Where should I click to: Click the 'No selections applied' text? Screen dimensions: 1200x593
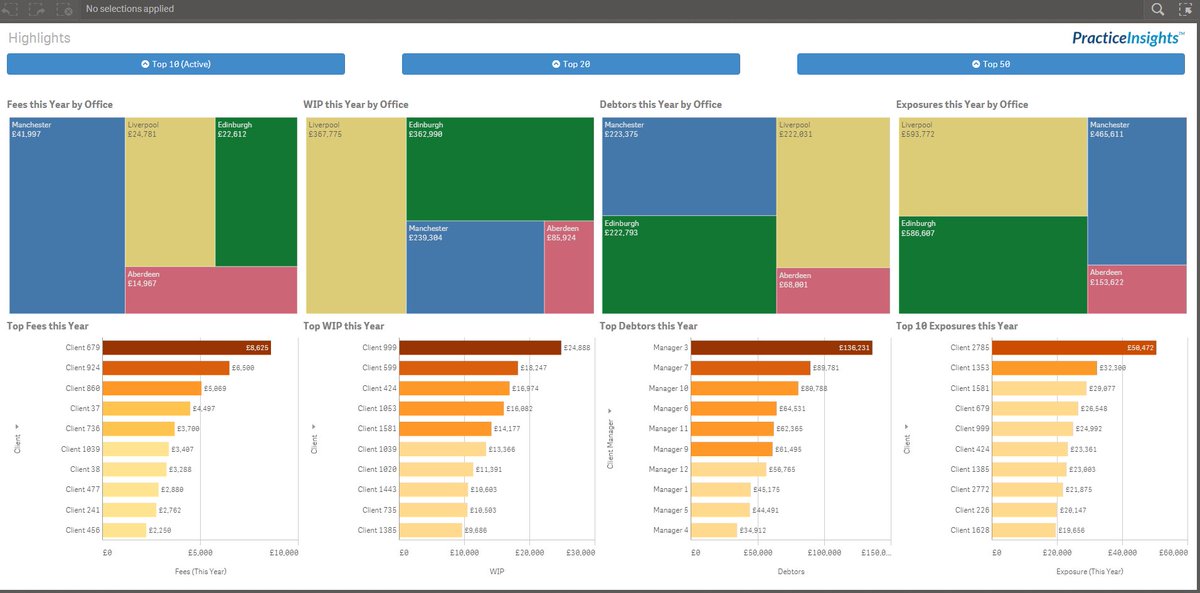(130, 9)
